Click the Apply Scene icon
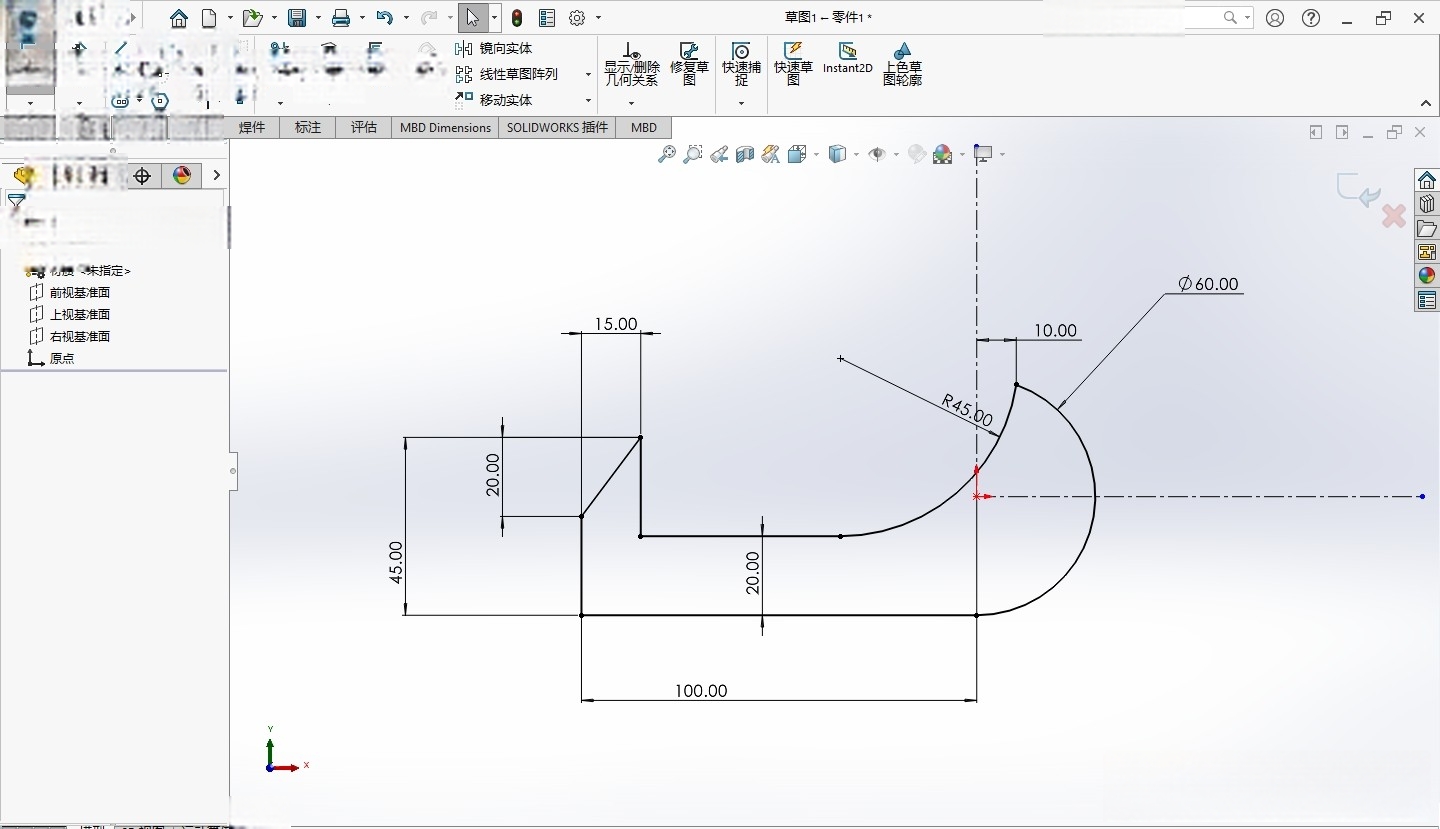Screen dimensions: 1440x829 (x=943, y=154)
